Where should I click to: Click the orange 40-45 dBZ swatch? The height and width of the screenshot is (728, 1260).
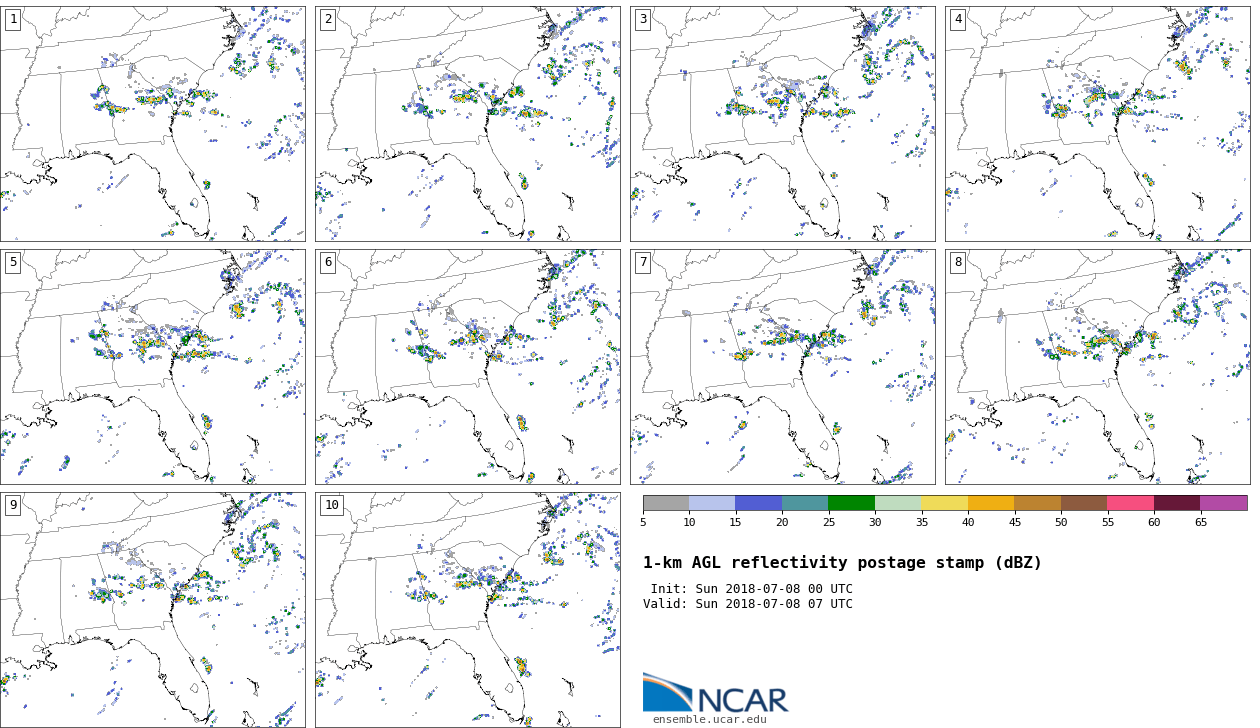(991, 503)
